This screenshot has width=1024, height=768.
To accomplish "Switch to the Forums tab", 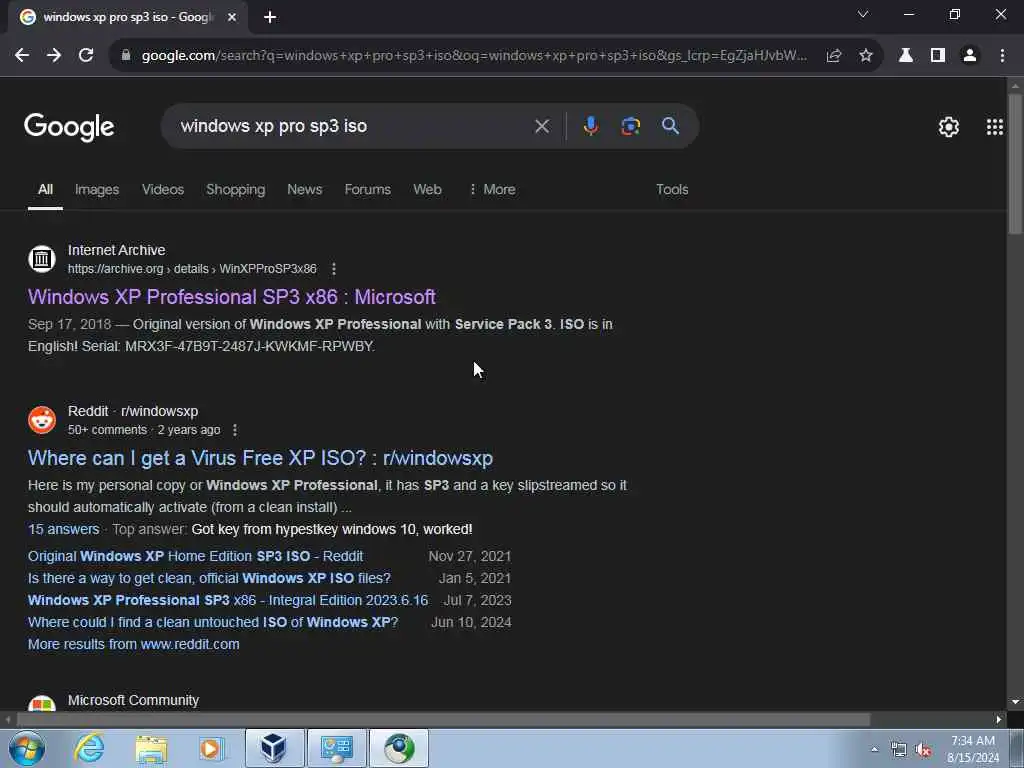I will point(368,189).
